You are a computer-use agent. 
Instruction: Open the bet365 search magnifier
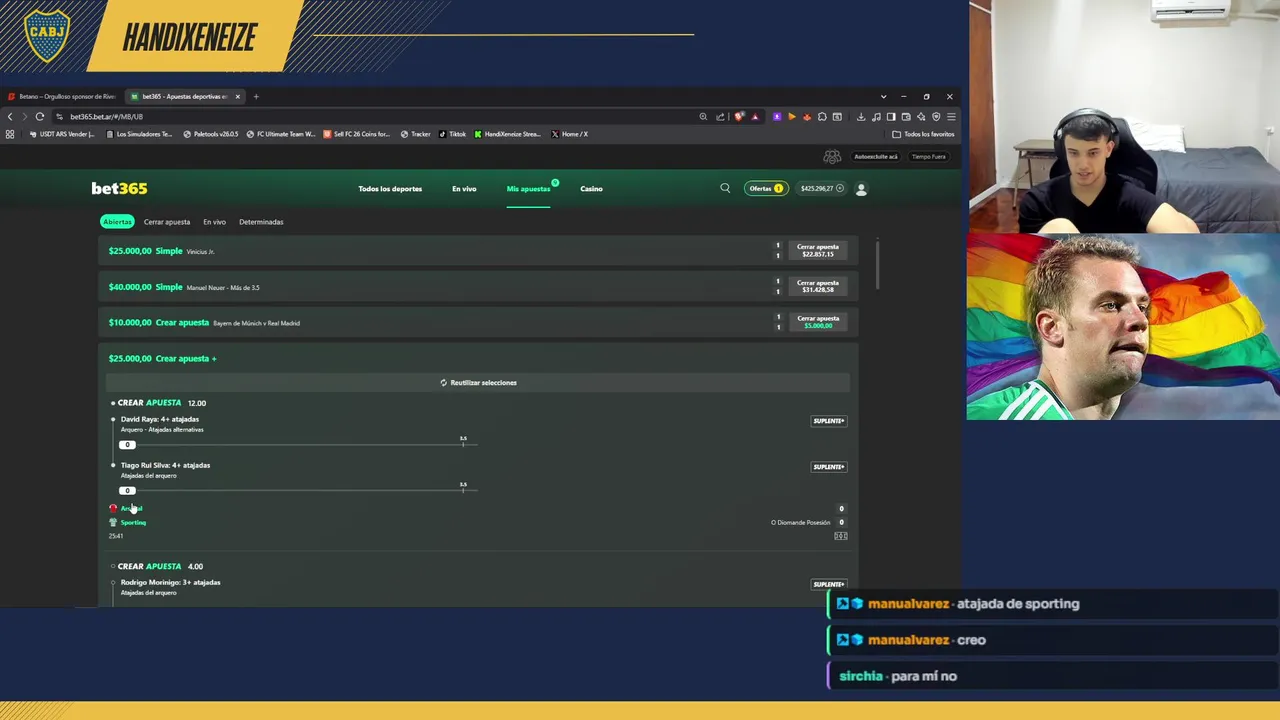(x=725, y=188)
